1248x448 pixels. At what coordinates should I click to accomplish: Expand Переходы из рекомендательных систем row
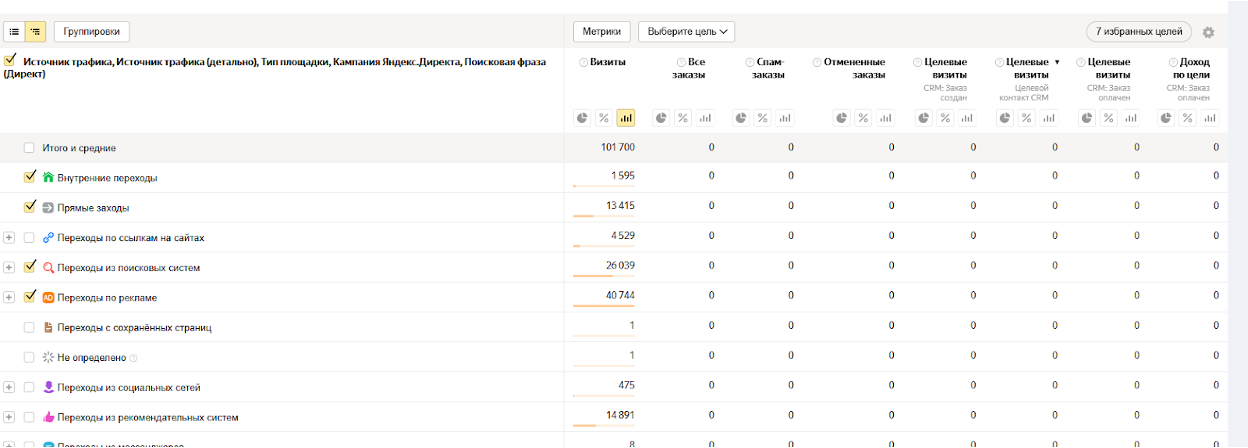(x=9, y=418)
